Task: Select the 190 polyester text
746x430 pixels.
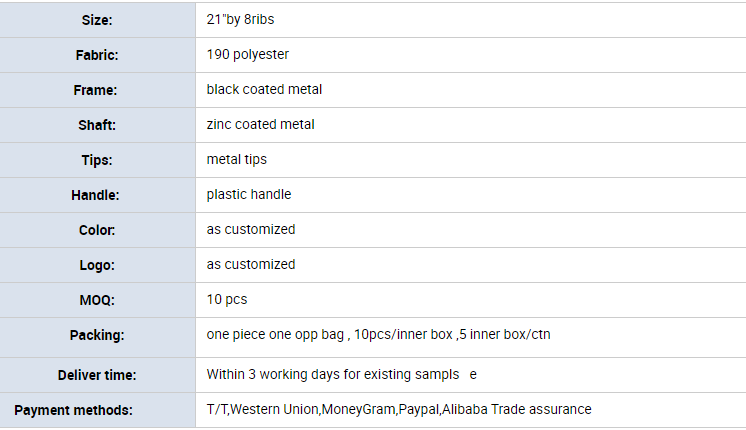Action: click(x=247, y=55)
